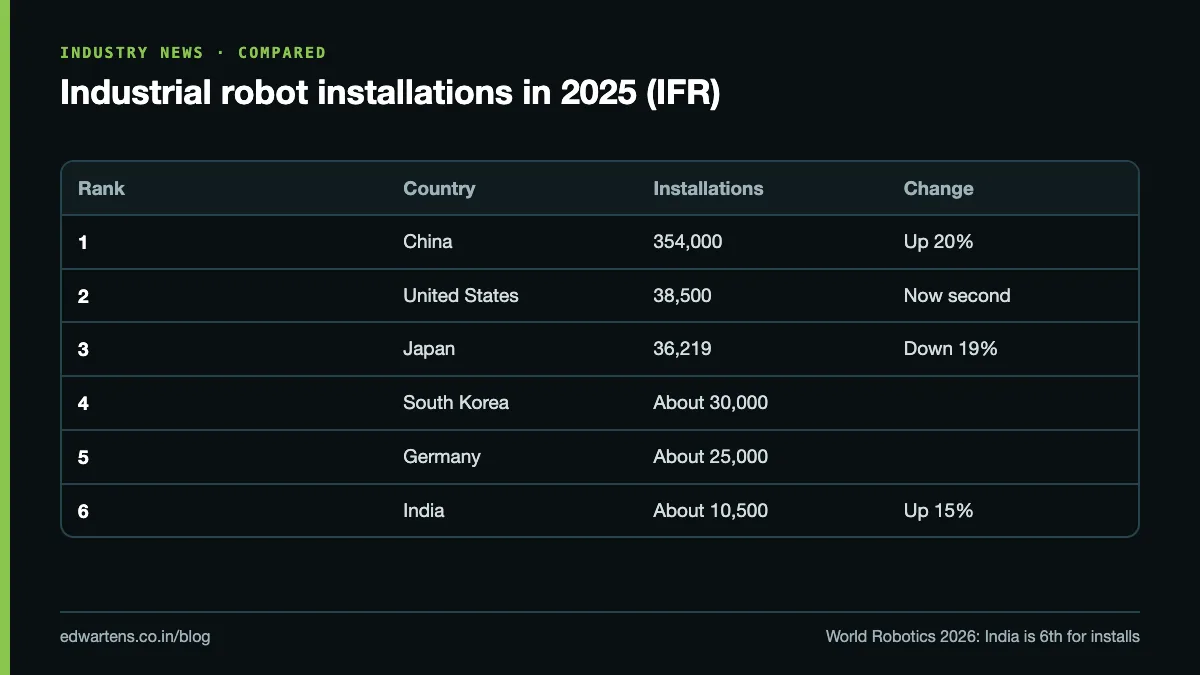The height and width of the screenshot is (675, 1200).
Task: Click the 'World Robotics 2026' footer caption
Action: (983, 636)
